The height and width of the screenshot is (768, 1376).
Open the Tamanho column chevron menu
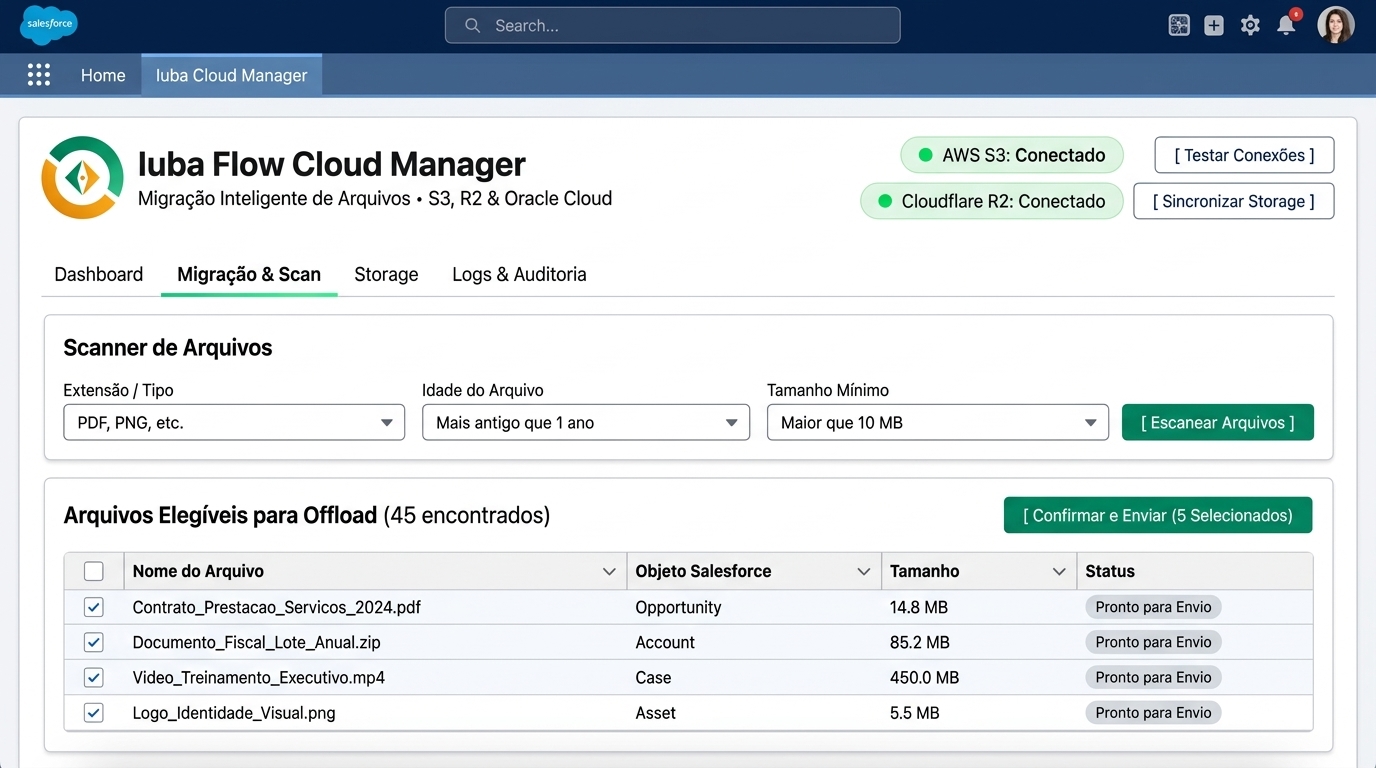1059,572
